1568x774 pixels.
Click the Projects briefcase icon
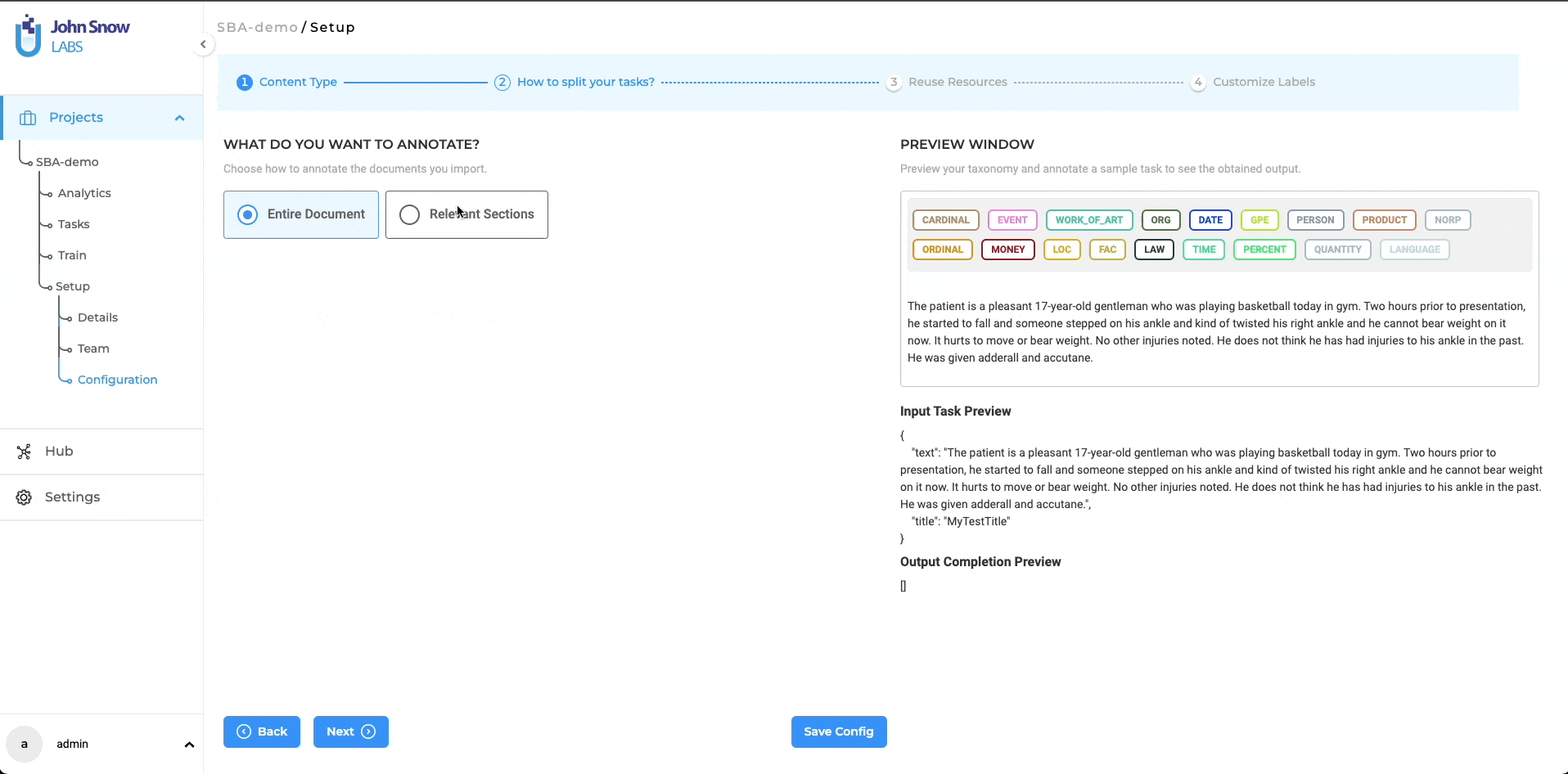coord(28,118)
